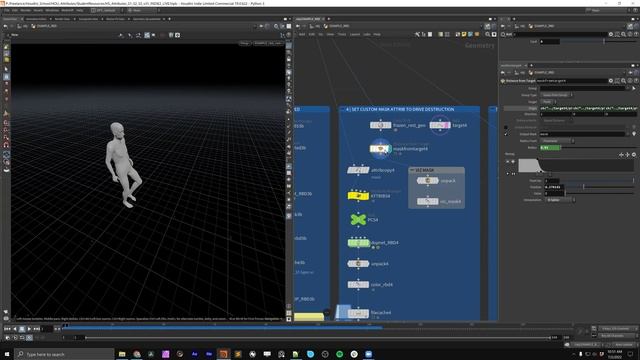Image resolution: width=640 pixels, height=360 pixels.
Task: Click the search icon in Distance from Target header
Action: (x=624, y=81)
